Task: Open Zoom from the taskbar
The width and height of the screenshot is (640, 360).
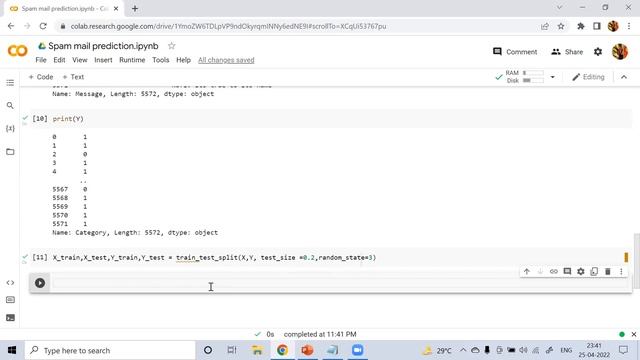Action: pos(358,350)
